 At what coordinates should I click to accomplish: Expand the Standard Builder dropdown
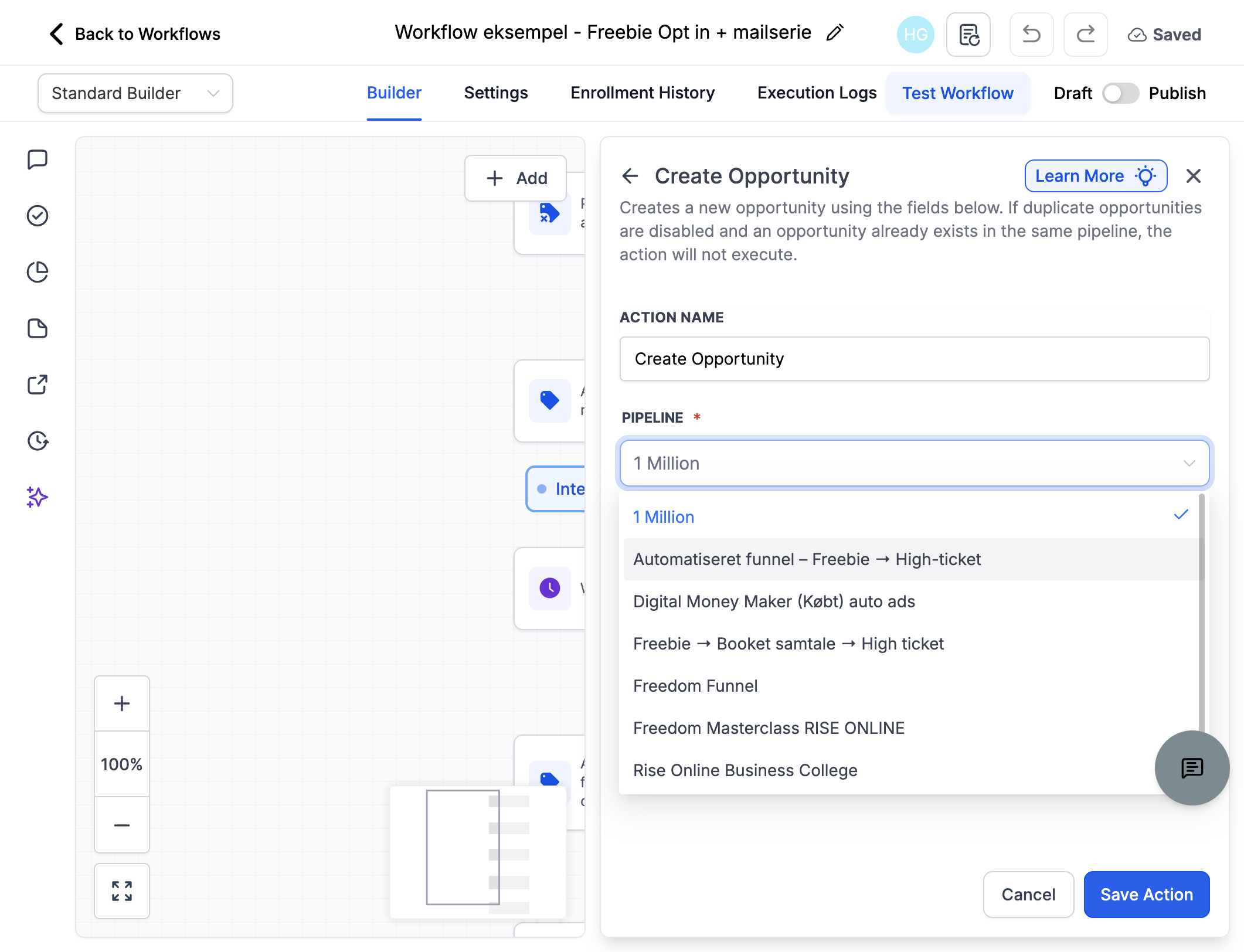pyautogui.click(x=135, y=93)
